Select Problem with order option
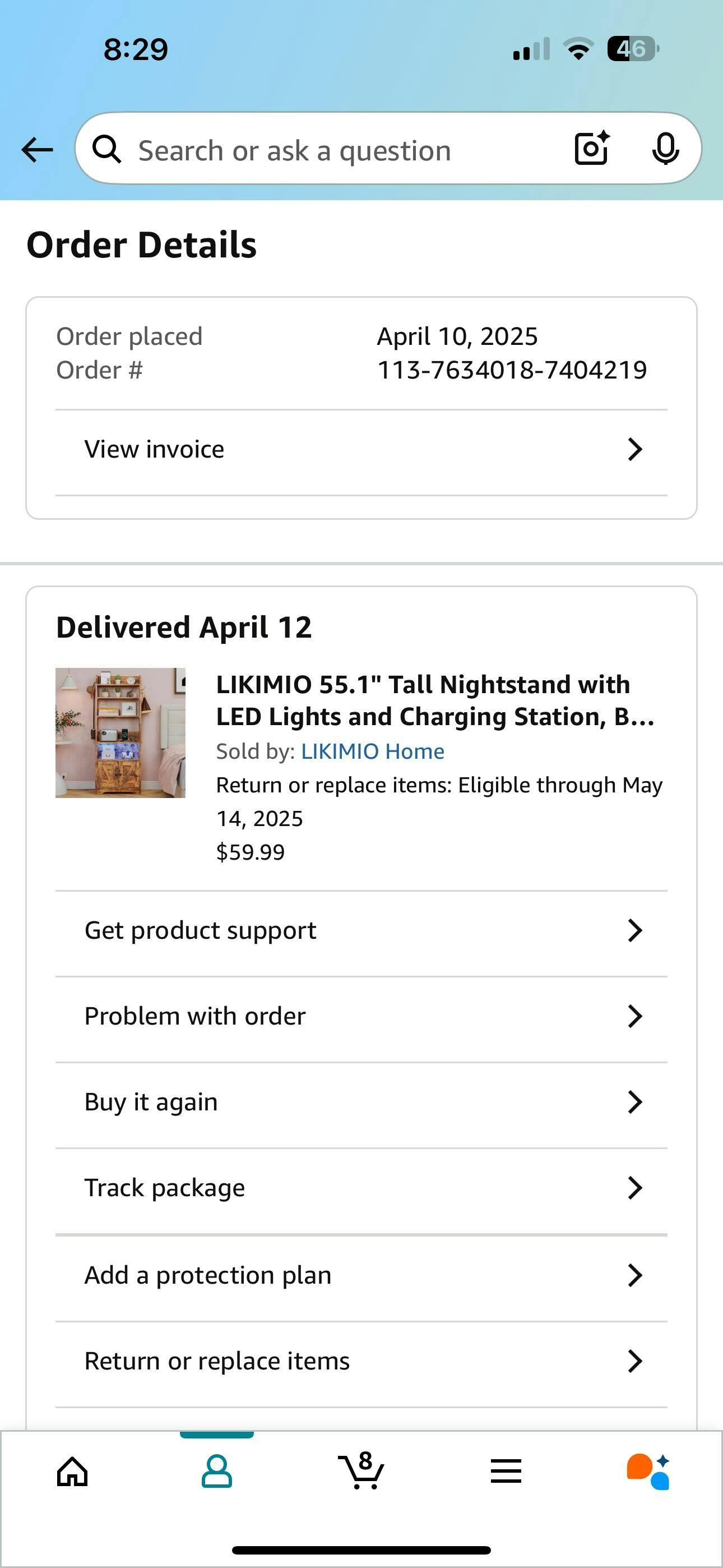 tap(194, 1017)
